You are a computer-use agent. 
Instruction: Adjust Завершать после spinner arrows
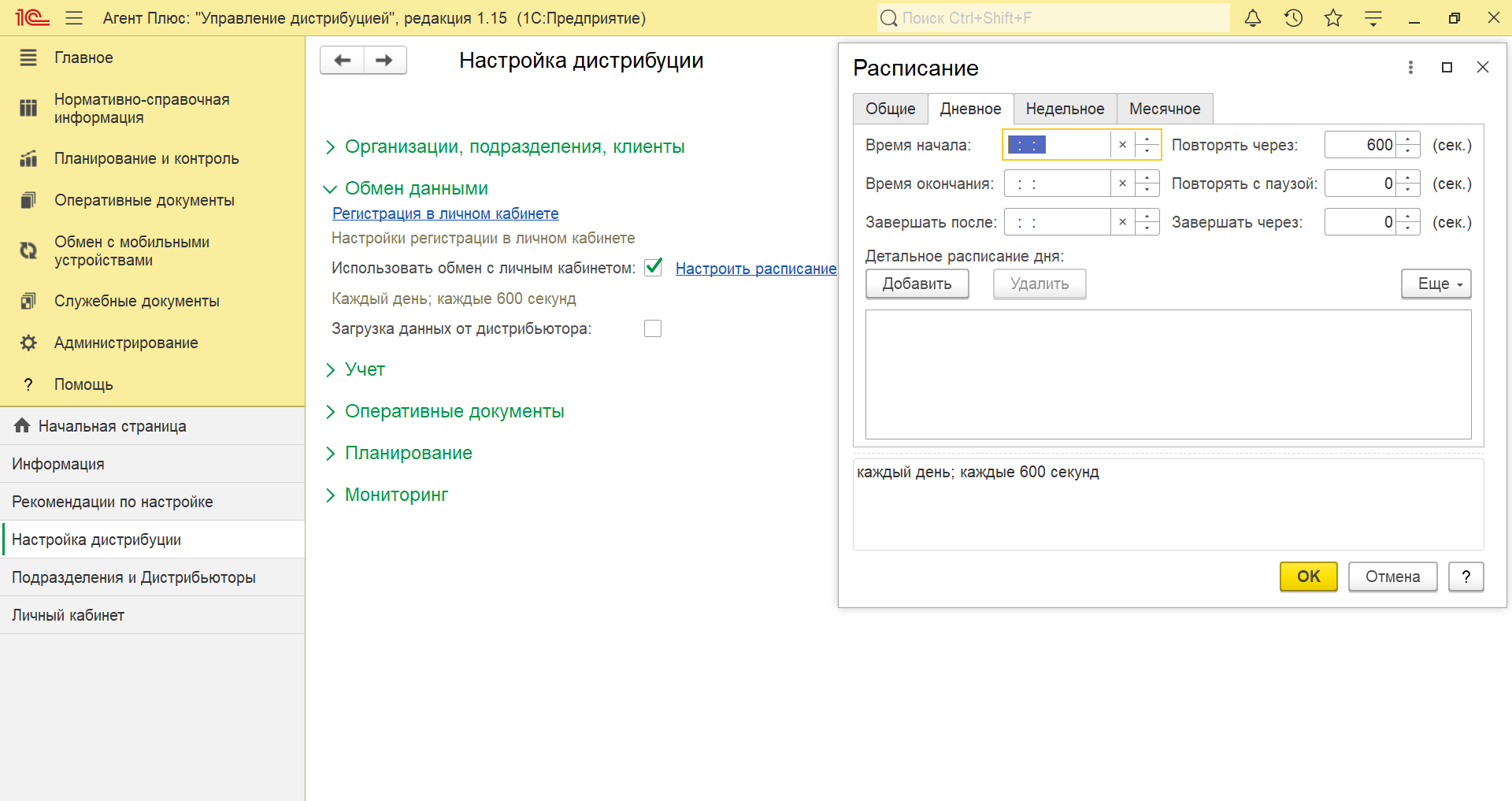pos(1147,222)
